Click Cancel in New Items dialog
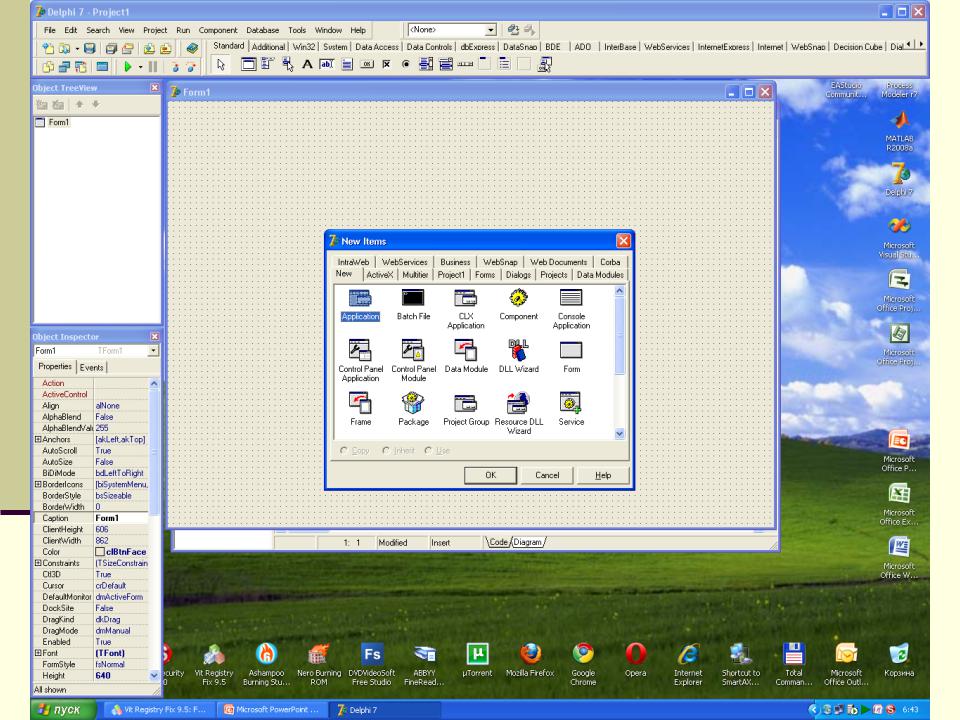 click(x=547, y=475)
